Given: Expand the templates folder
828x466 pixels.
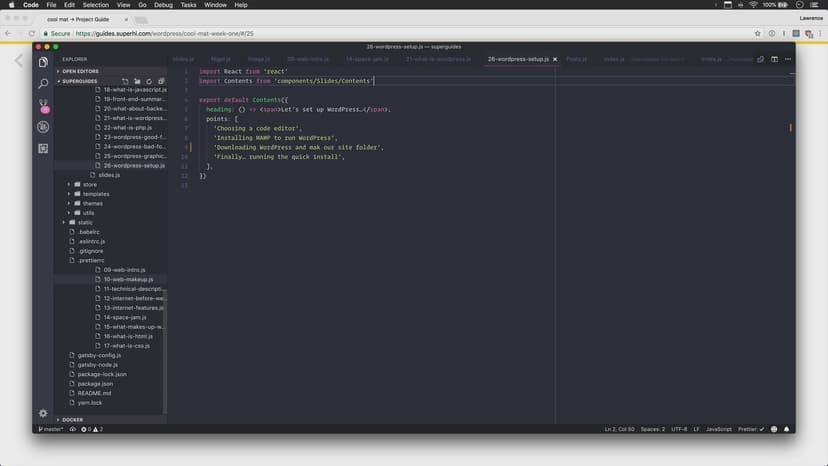Looking at the screenshot, I should click(x=95, y=194).
